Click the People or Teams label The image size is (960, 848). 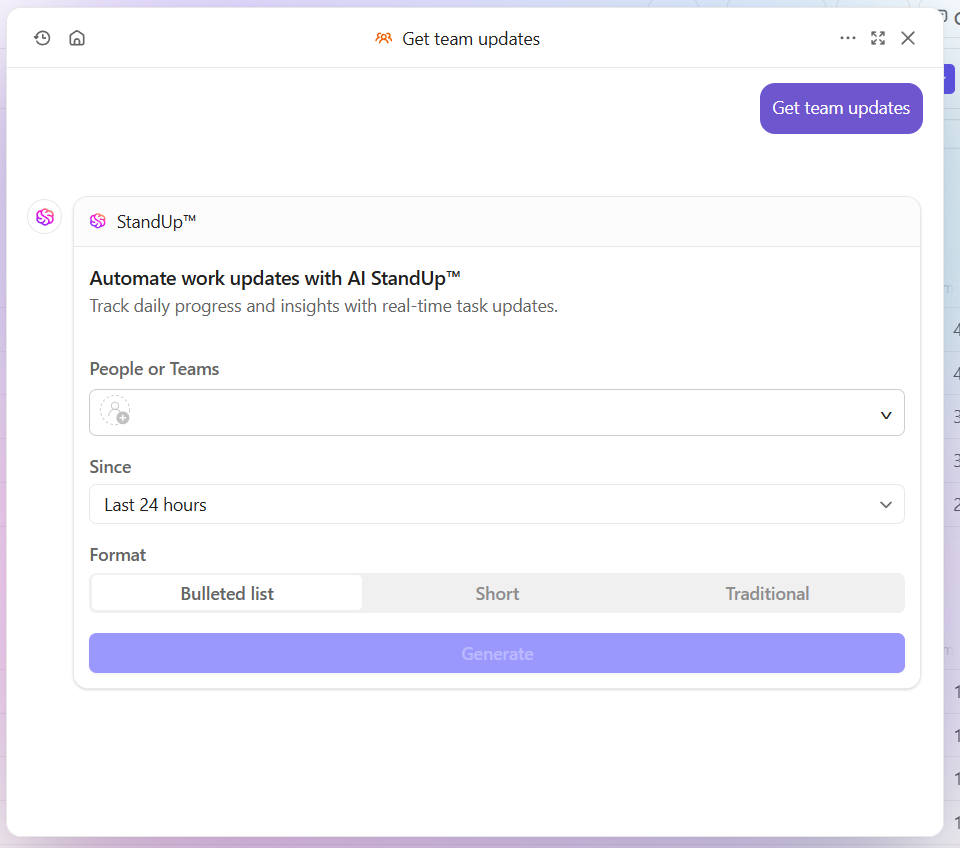154,369
